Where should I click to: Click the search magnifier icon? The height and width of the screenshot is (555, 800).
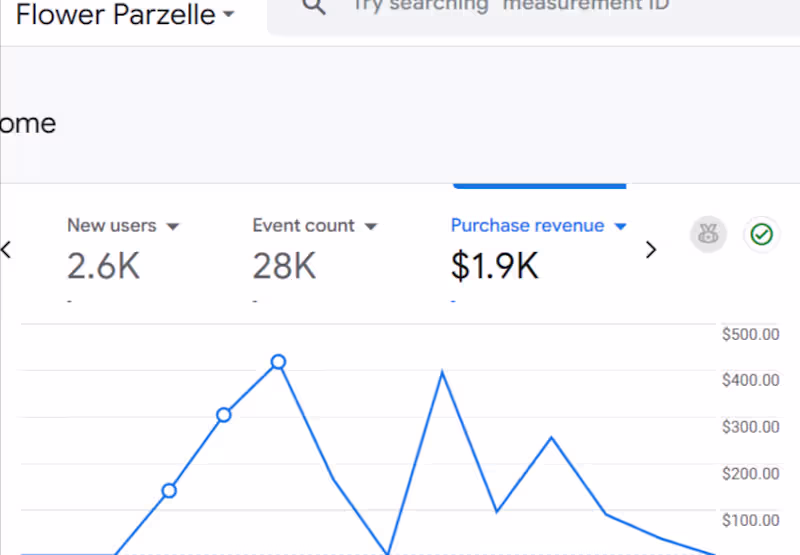tap(314, 6)
